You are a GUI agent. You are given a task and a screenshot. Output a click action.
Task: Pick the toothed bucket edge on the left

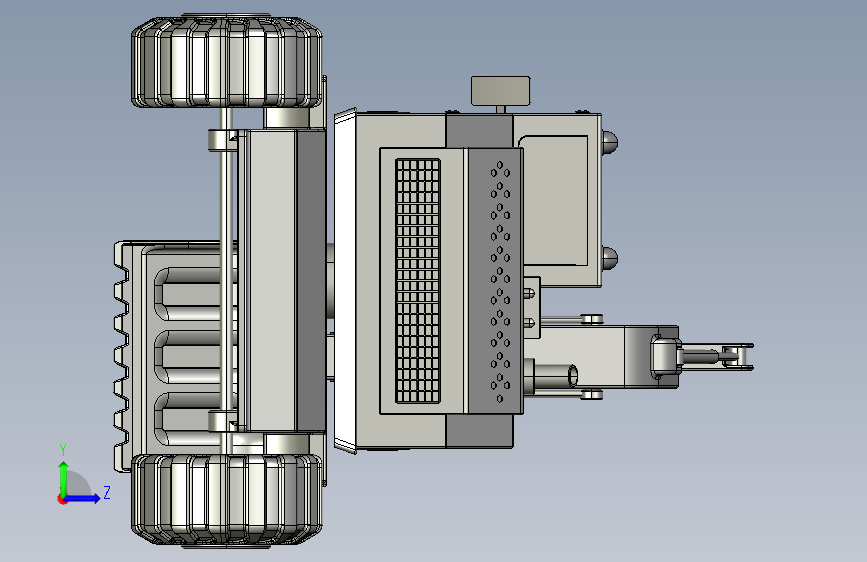tap(122, 356)
